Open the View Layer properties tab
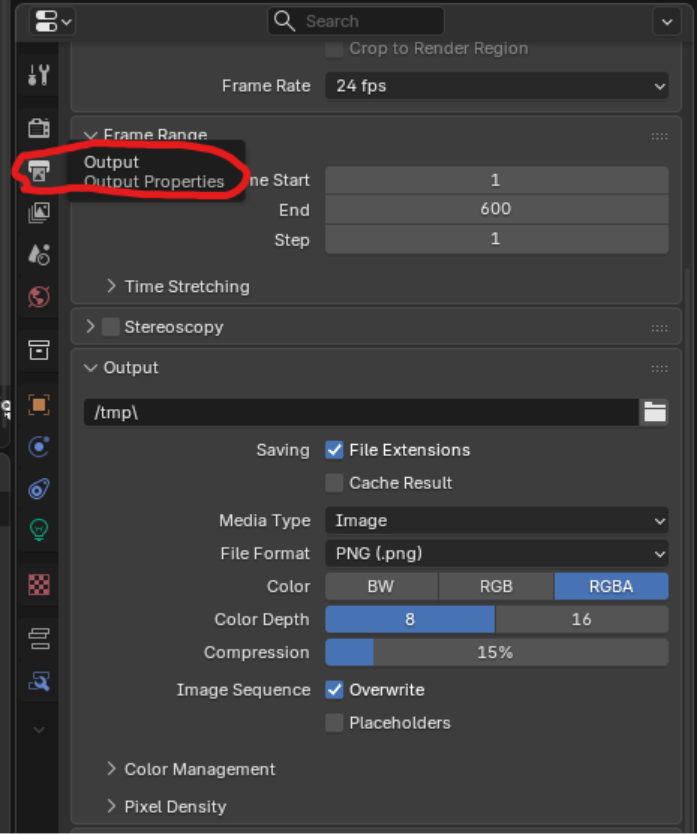This screenshot has height=834, width=697. (x=38, y=212)
